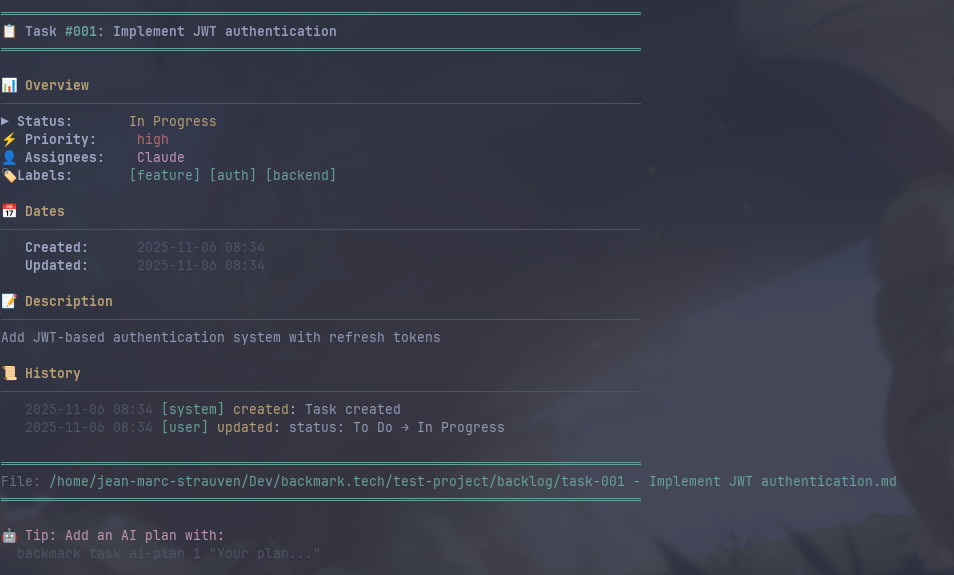Viewport: 954px width, 575px height.
Task: Click the scroll icon beside History
Action: pyautogui.click(x=9, y=373)
